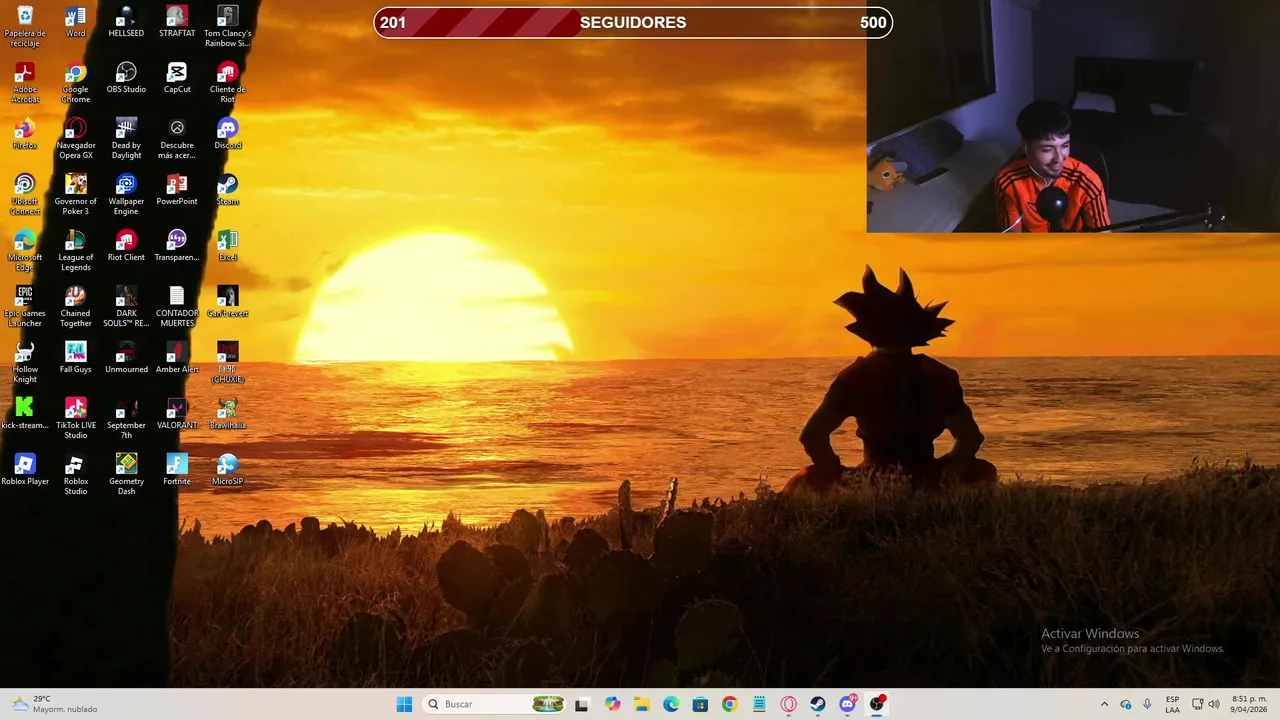This screenshot has height=720, width=1280.
Task: Open Task View from the taskbar
Action: [582, 704]
